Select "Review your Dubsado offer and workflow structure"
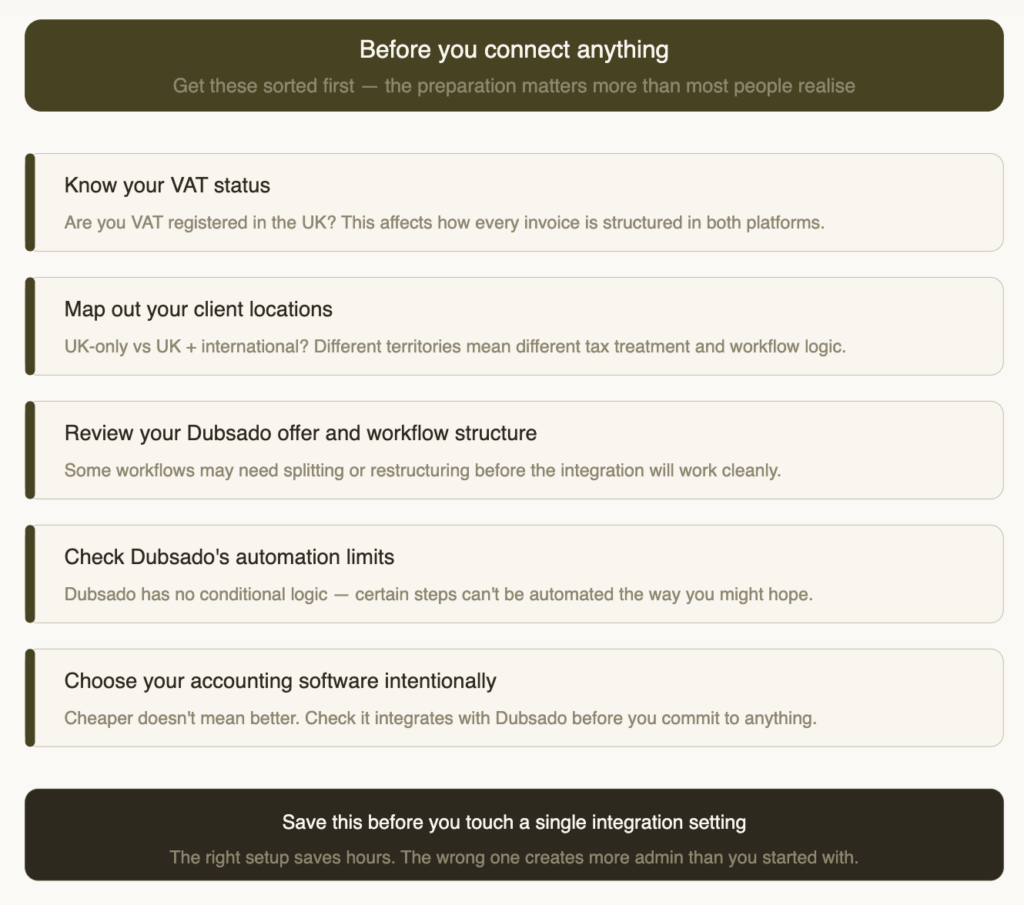Image resolution: width=1024 pixels, height=905 pixels. click(x=300, y=433)
